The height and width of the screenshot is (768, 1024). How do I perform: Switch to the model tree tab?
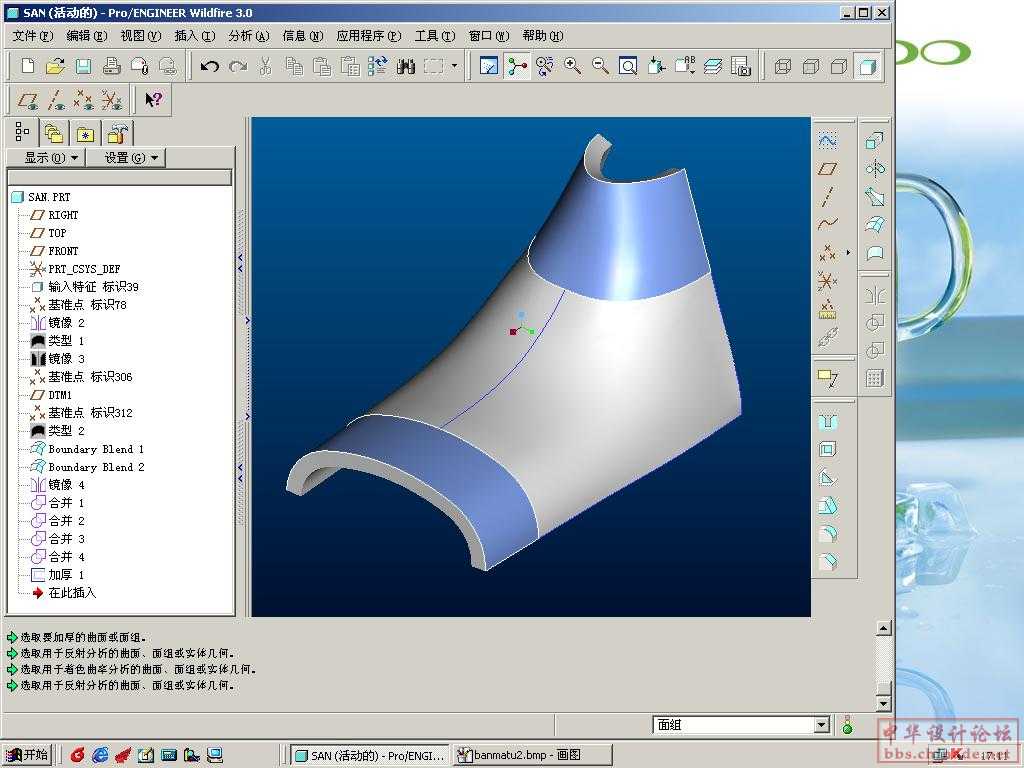(x=22, y=132)
